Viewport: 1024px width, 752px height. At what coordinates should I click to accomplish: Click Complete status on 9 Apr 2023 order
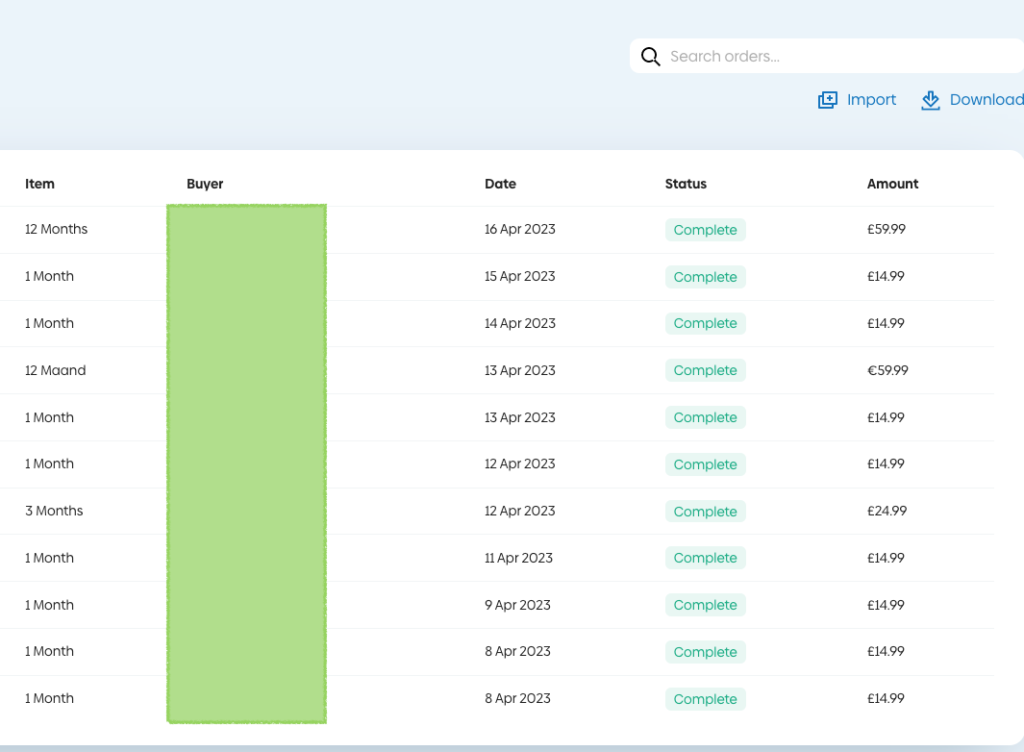705,605
